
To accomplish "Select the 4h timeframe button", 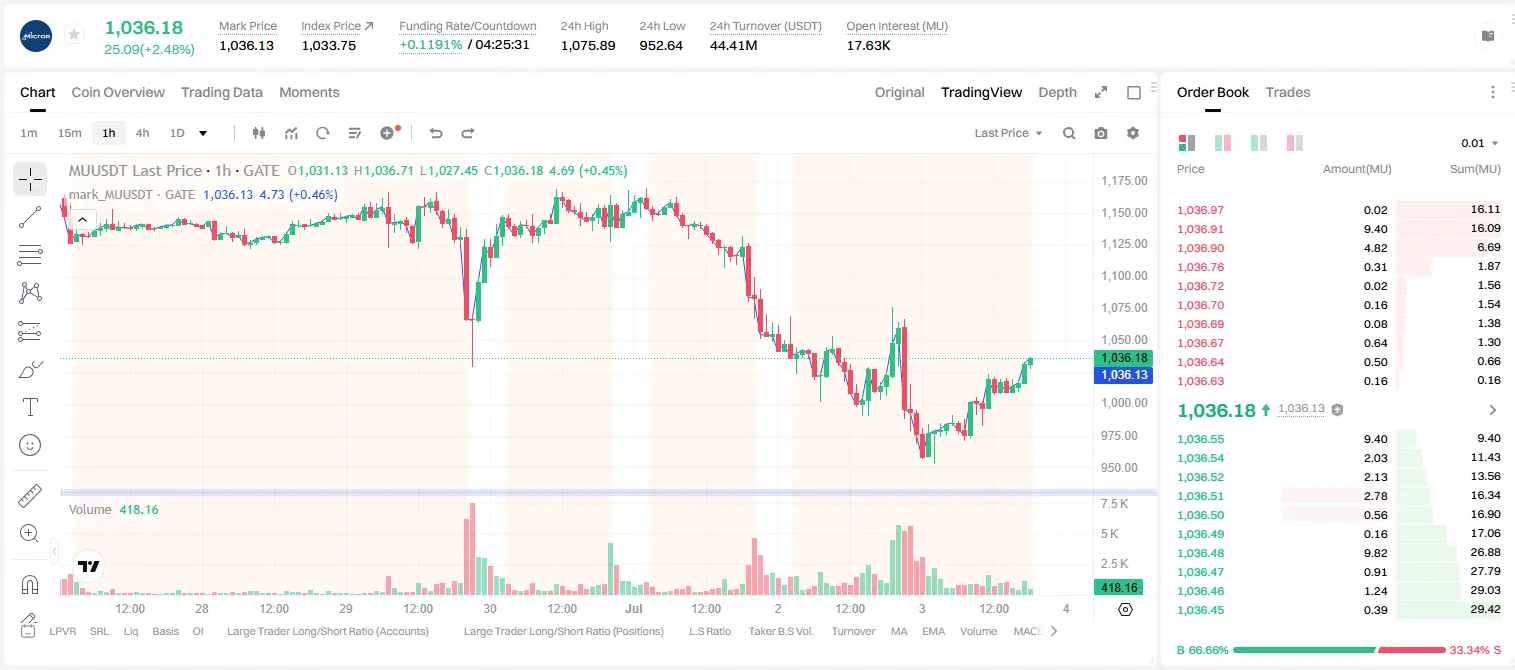I will (x=143, y=133).
